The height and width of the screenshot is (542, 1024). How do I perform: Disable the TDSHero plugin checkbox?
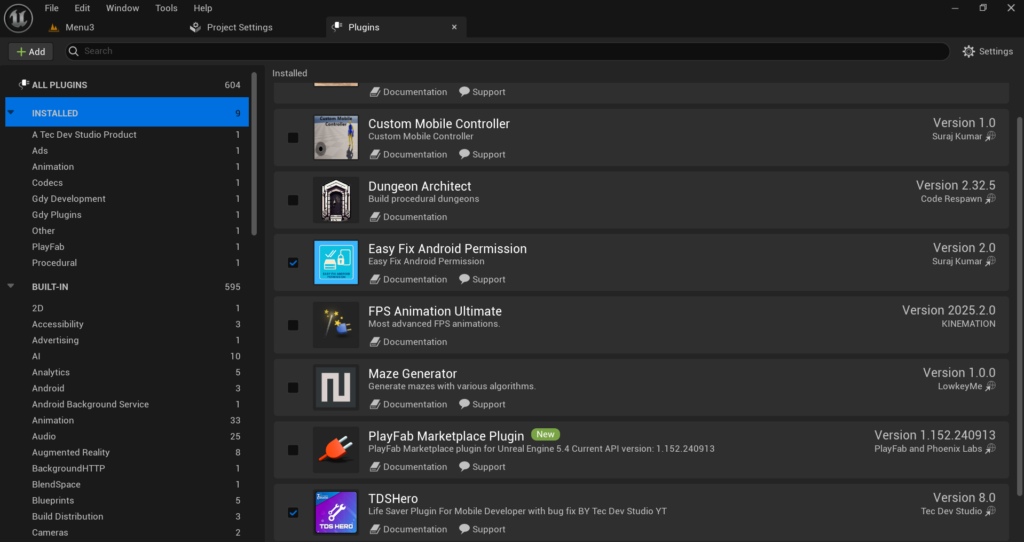point(293,513)
